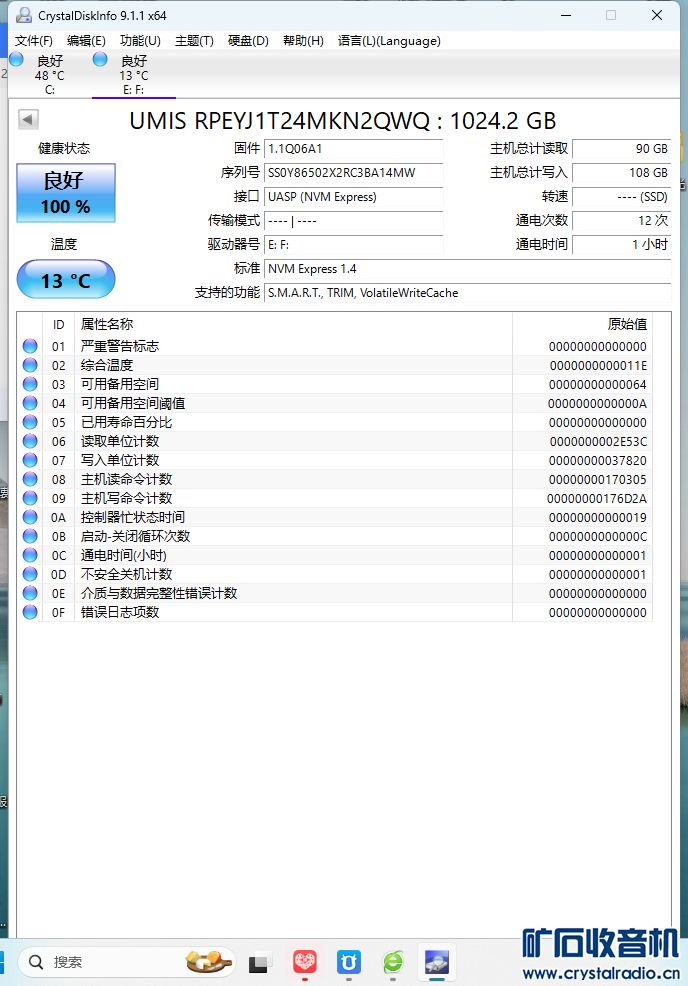Click the power-on hours value 1 小时

click(621, 245)
